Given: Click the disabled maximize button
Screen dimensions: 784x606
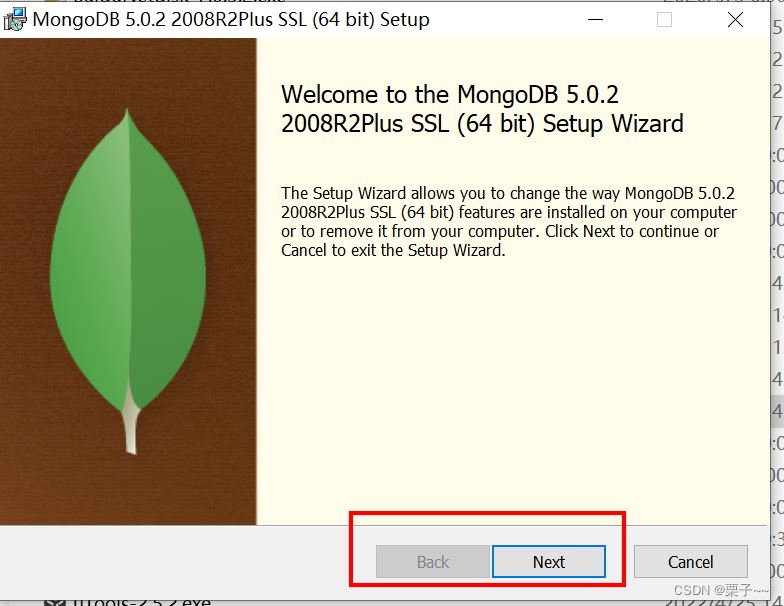Looking at the screenshot, I should click(664, 20).
